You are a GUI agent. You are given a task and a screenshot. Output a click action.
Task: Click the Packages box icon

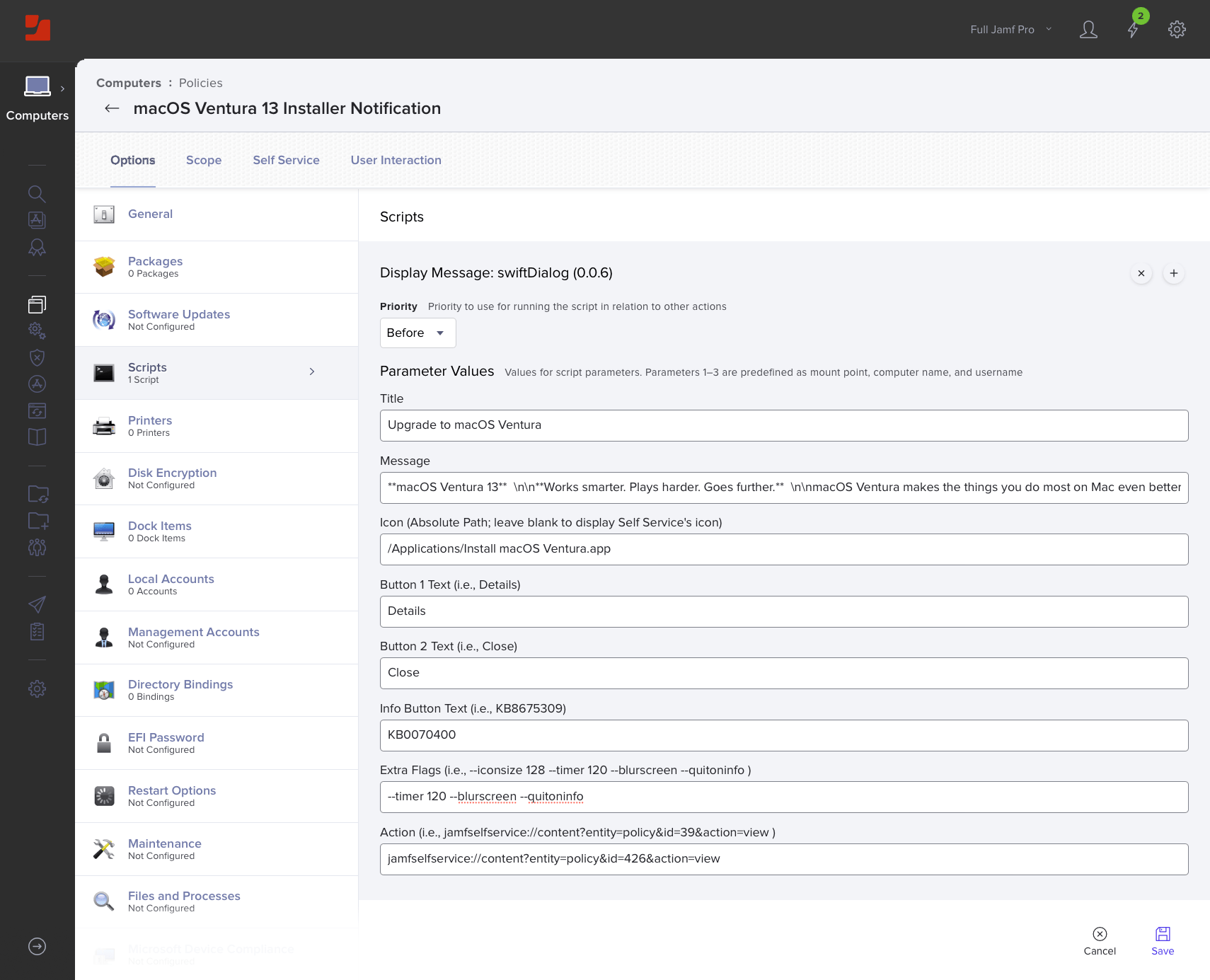pos(104,267)
